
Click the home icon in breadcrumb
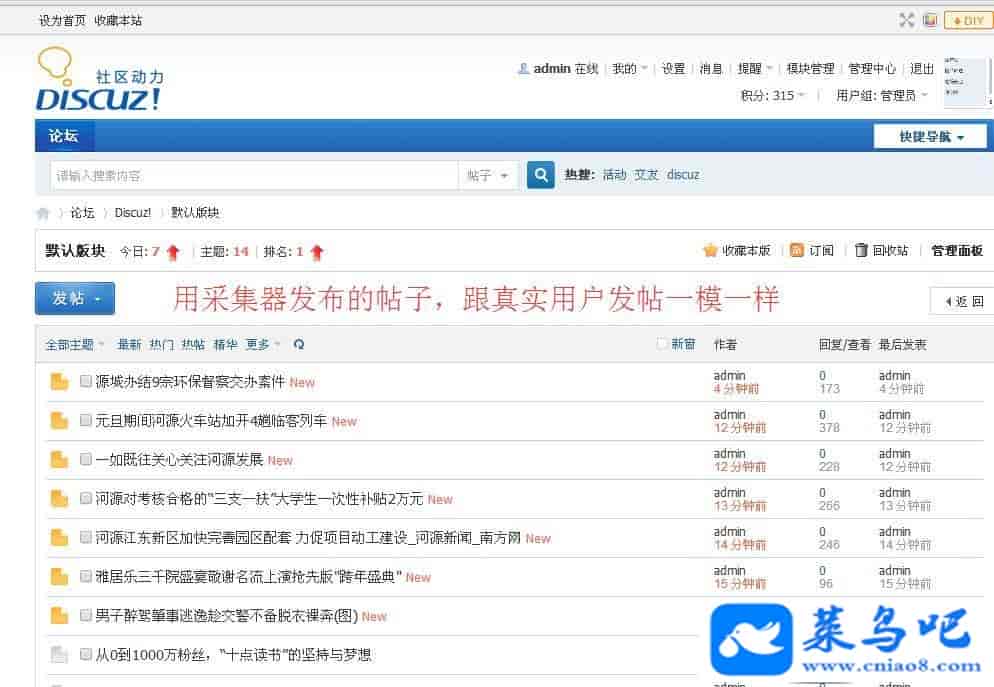coord(43,213)
